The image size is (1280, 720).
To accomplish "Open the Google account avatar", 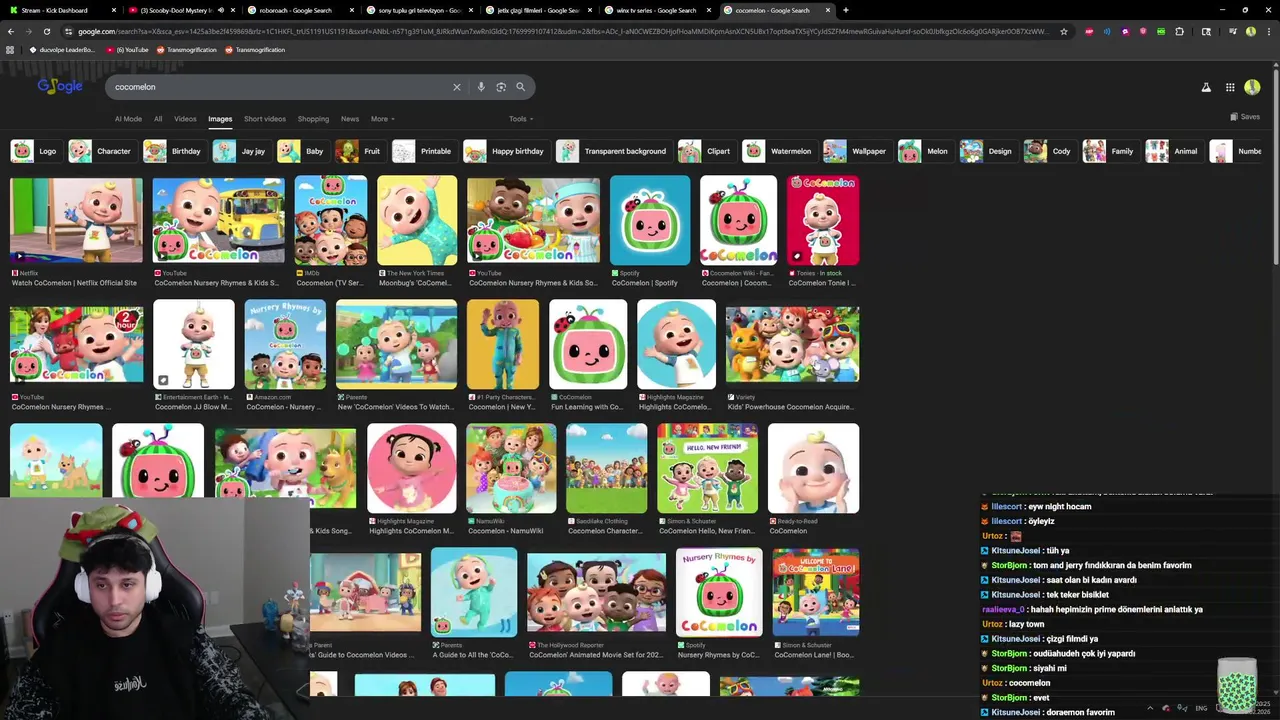I will 1252,87.
